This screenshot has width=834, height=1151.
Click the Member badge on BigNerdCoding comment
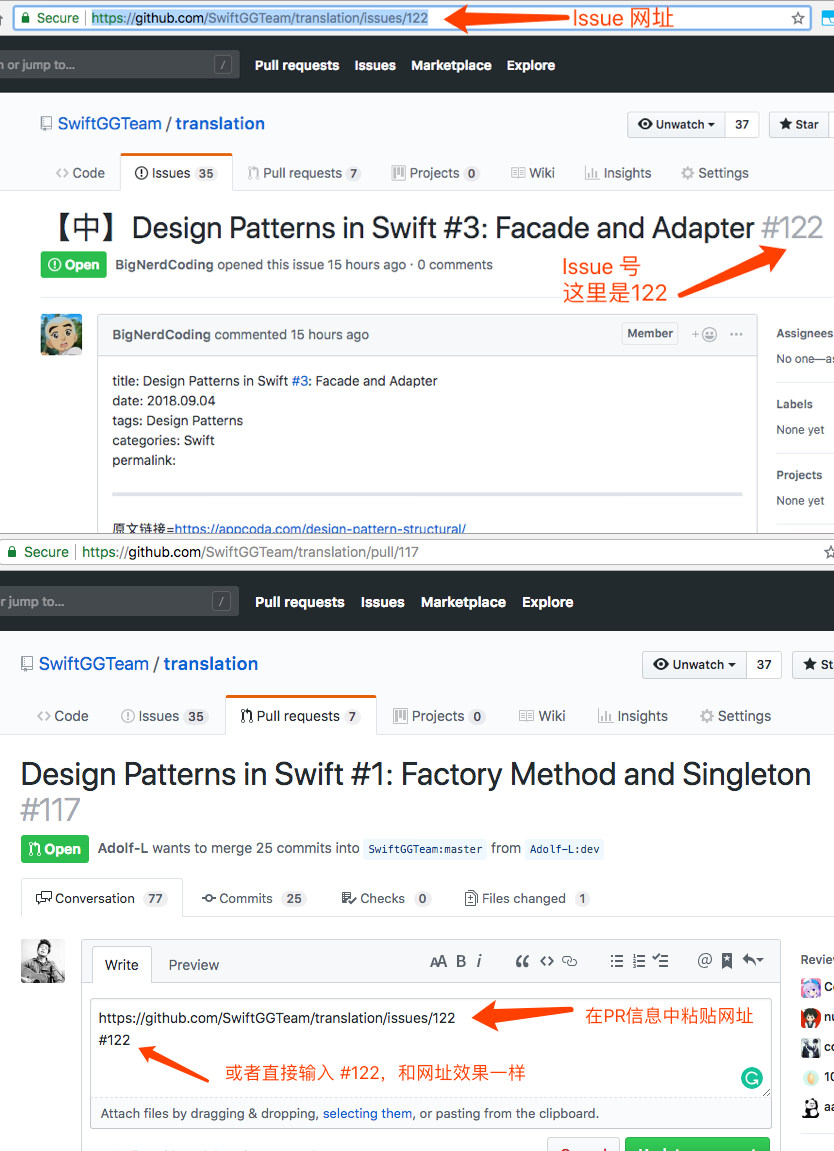pos(650,333)
